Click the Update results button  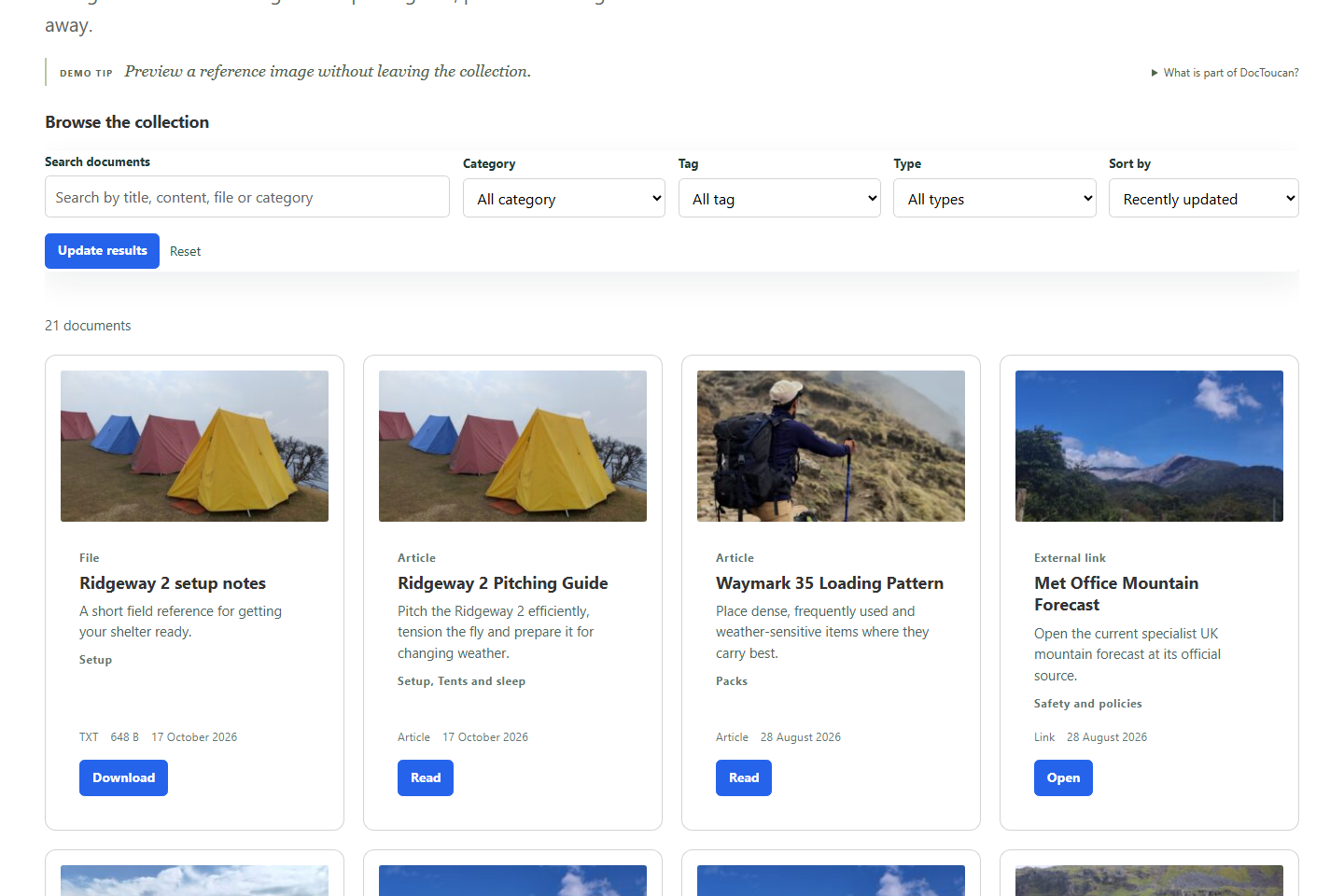[x=102, y=251]
